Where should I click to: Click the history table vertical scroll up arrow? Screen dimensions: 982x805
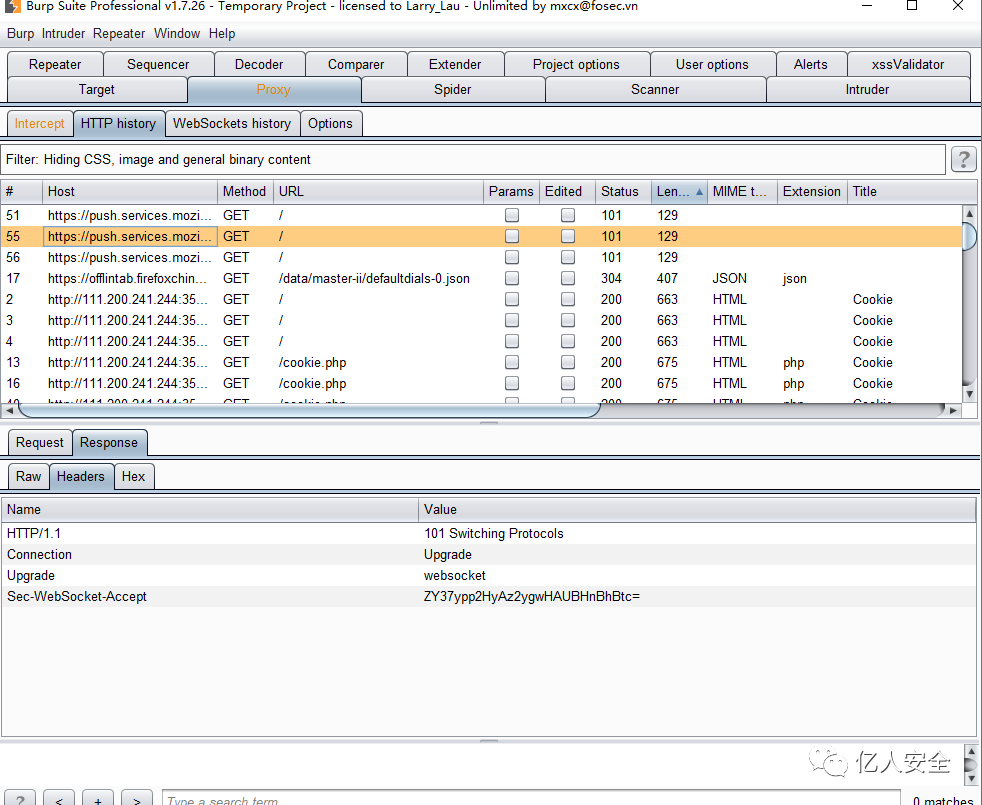pos(969,213)
